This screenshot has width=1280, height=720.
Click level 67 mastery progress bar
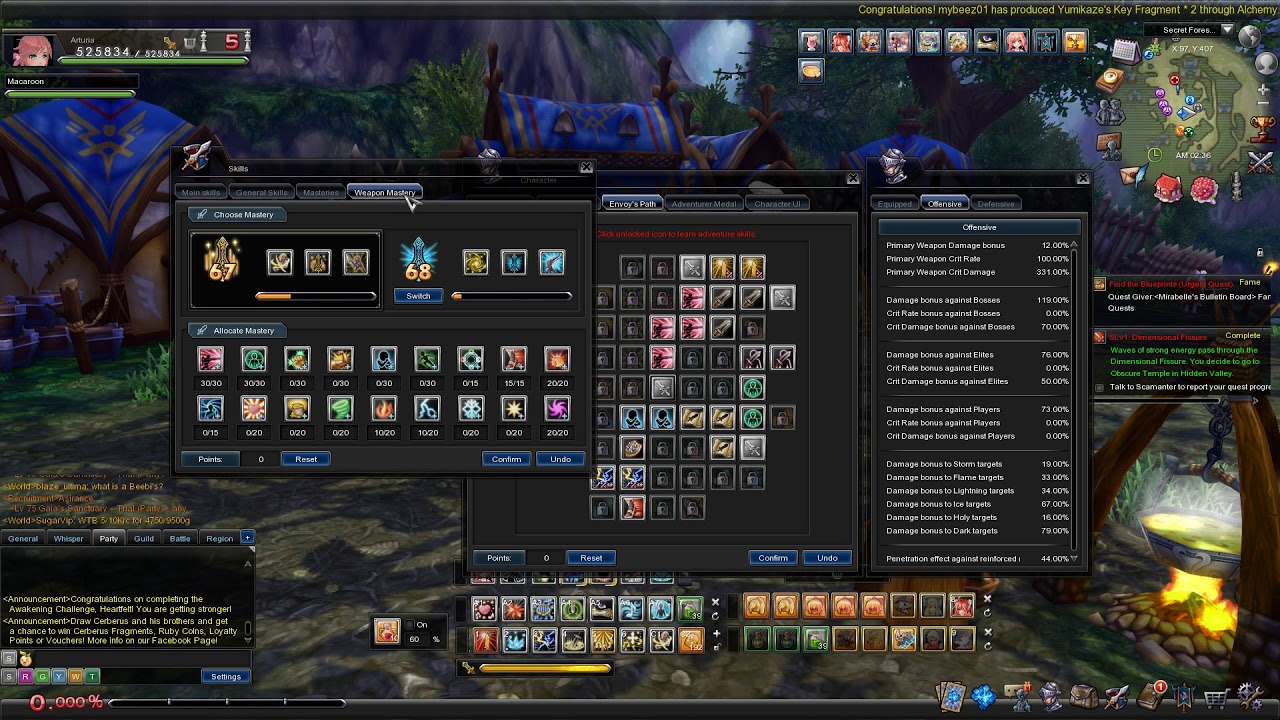coord(316,296)
